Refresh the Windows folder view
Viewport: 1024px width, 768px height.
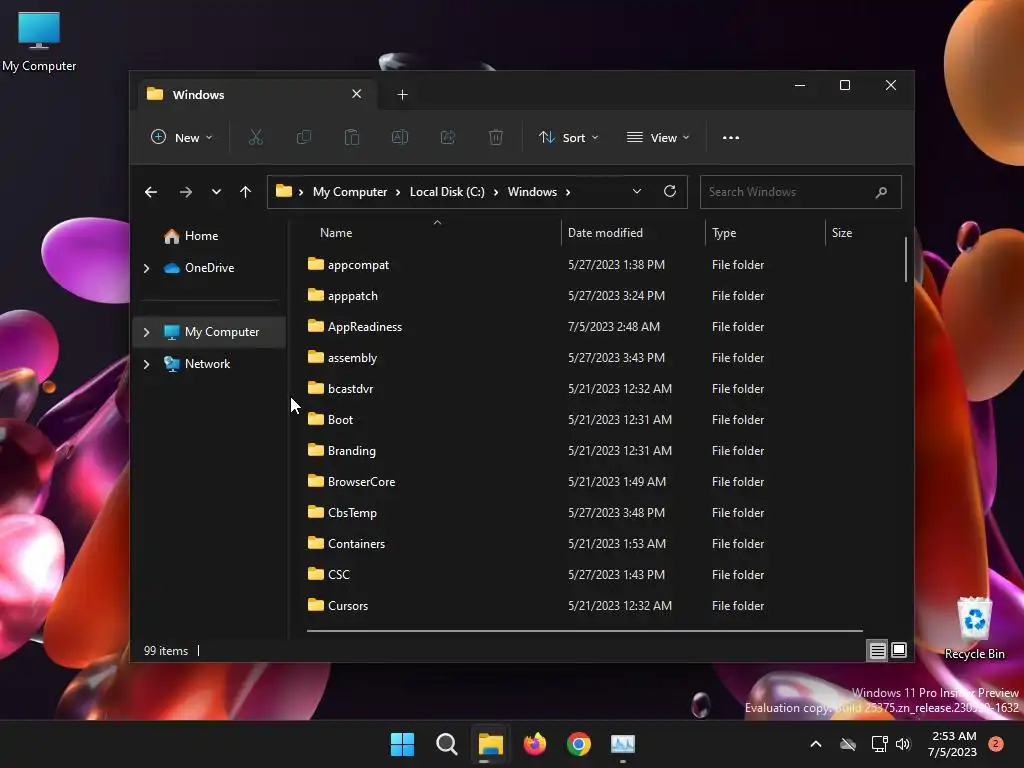tap(670, 191)
